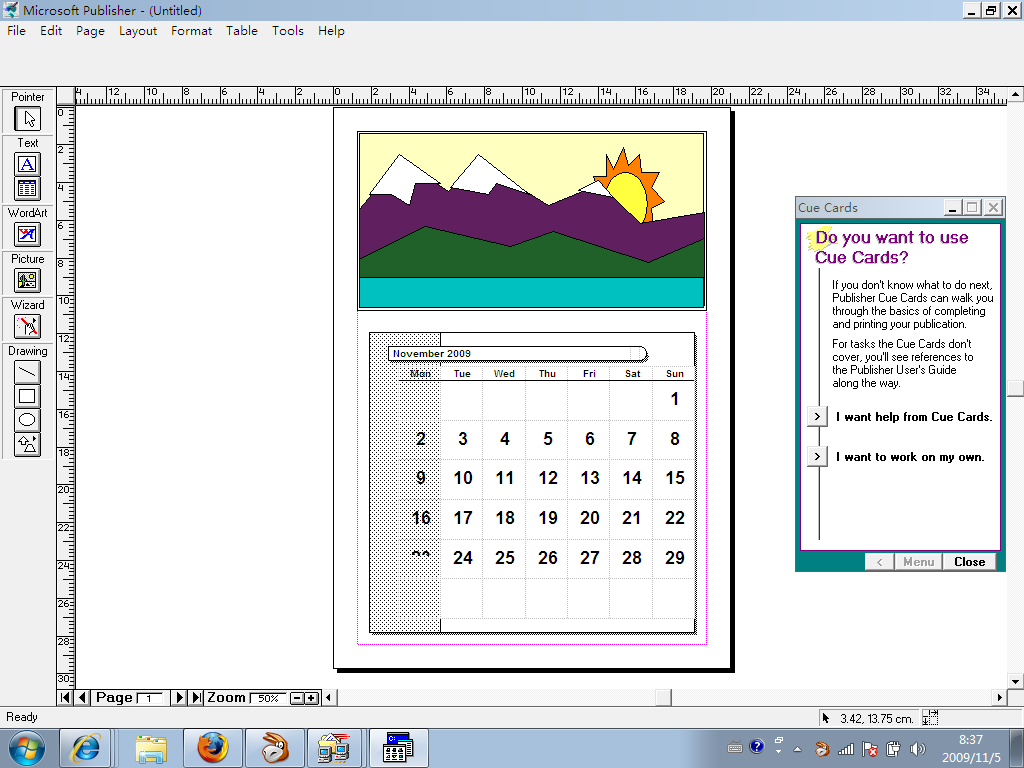Select the Pointer tool
The width and height of the screenshot is (1024, 768).
[27, 119]
